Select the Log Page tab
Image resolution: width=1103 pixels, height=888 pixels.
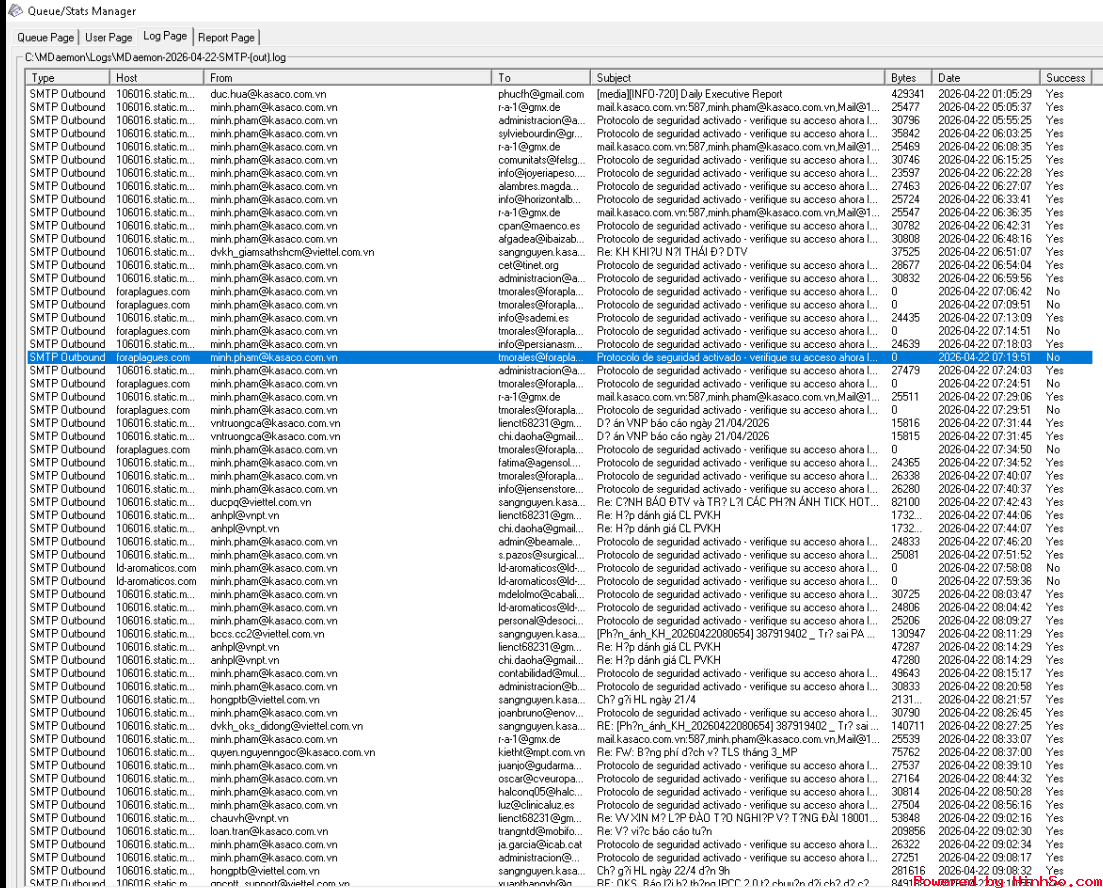click(165, 36)
